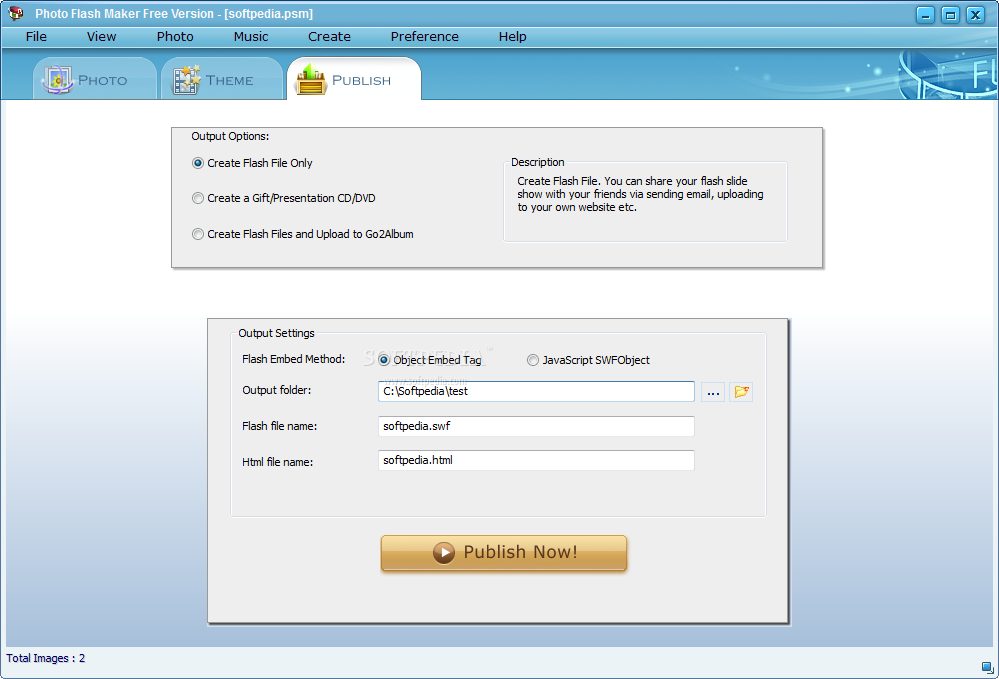Select JavaScript SWFObject embed method
This screenshot has height=679, width=999.
coord(589,360)
